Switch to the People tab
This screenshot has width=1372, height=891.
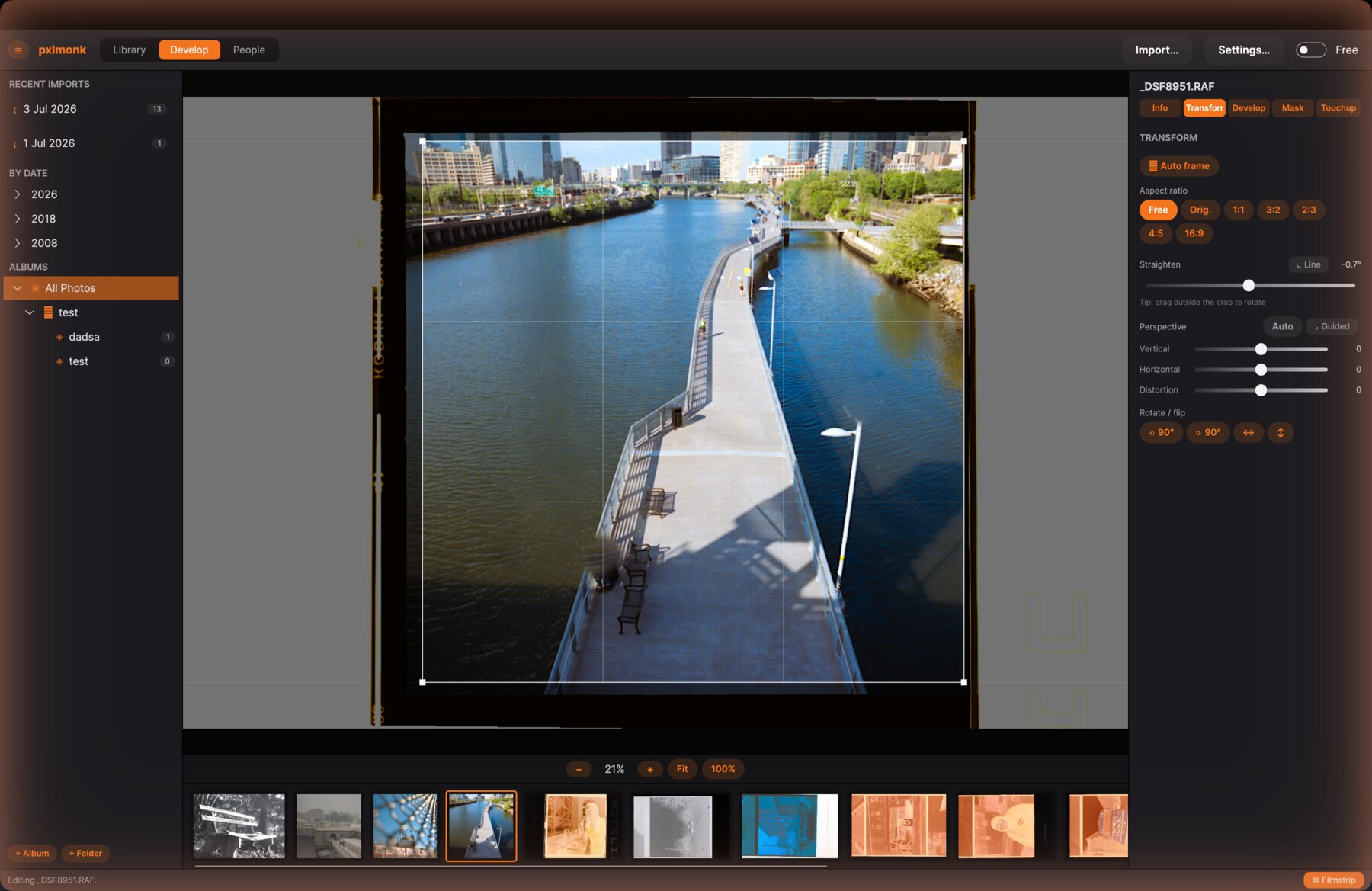pyautogui.click(x=249, y=50)
